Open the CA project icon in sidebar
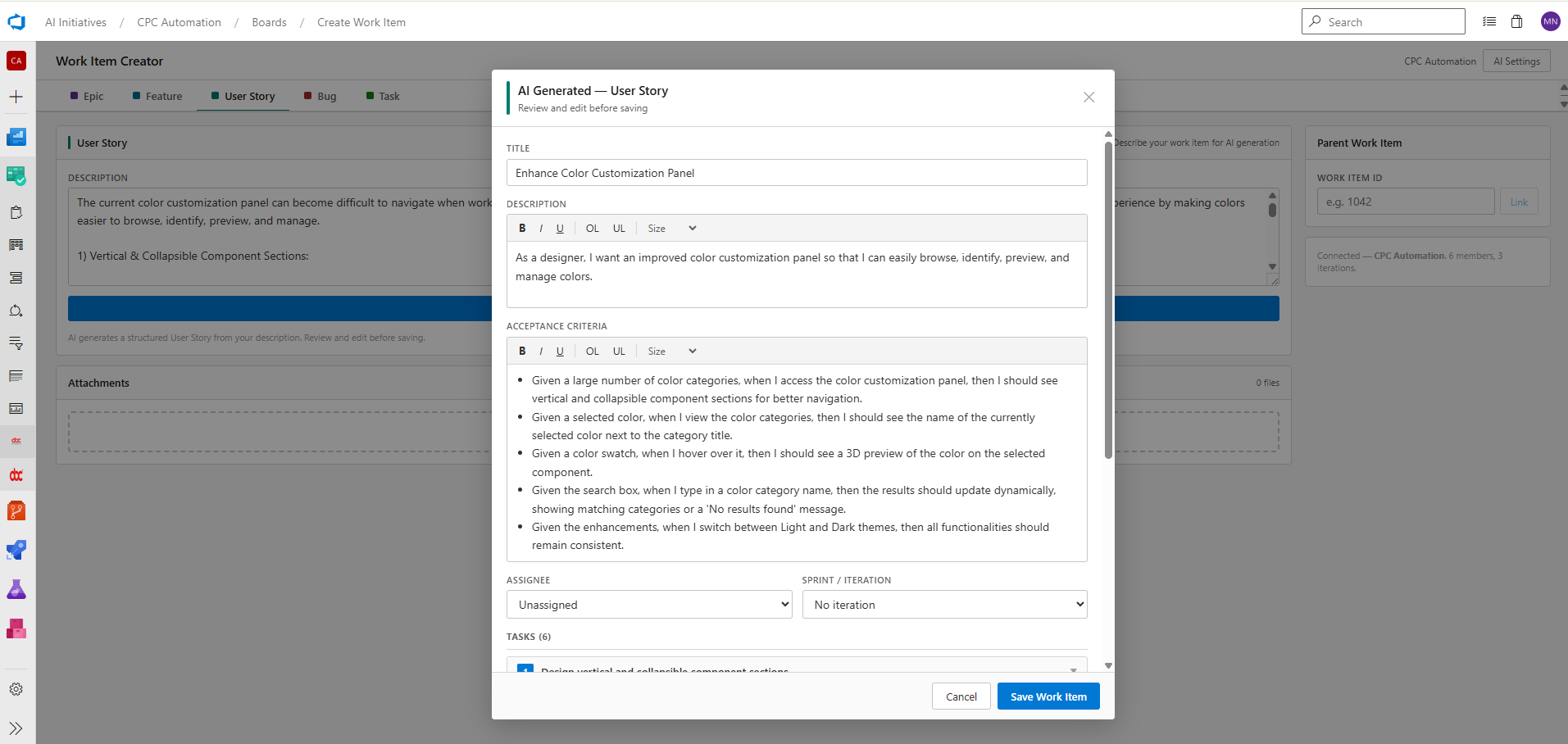The width and height of the screenshot is (1568, 744). pos(16,61)
